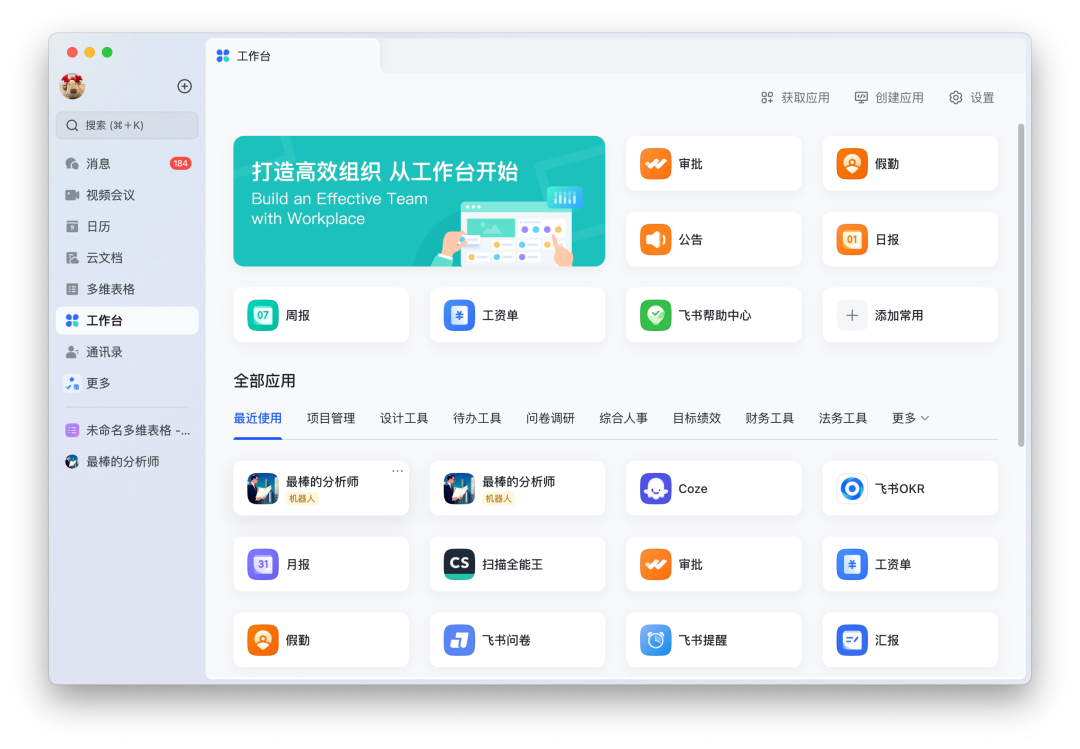
Task: Click the vertical scrollbar on the right
Action: (x=1021, y=285)
